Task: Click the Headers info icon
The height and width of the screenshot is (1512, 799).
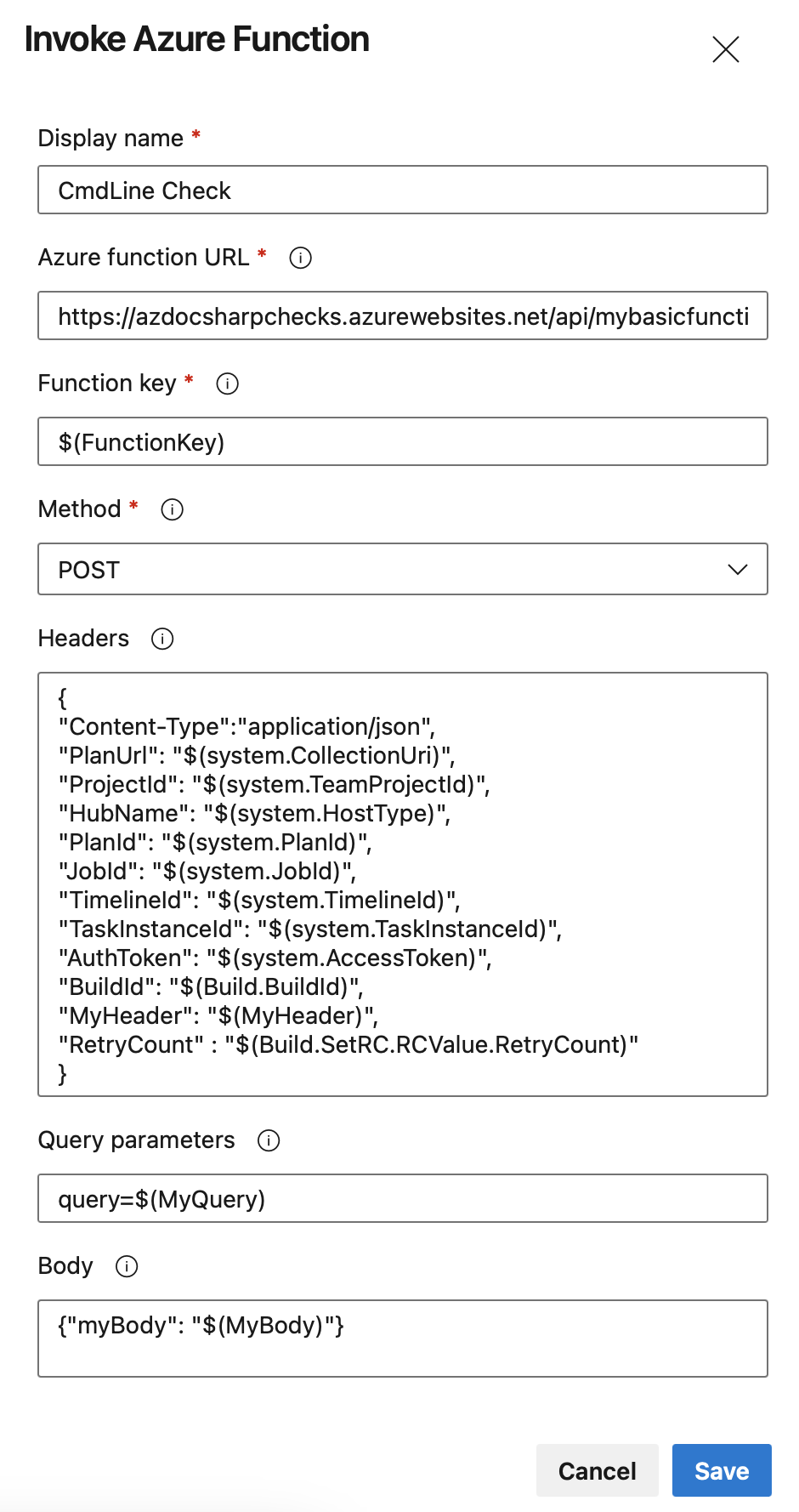Action: coord(161,639)
